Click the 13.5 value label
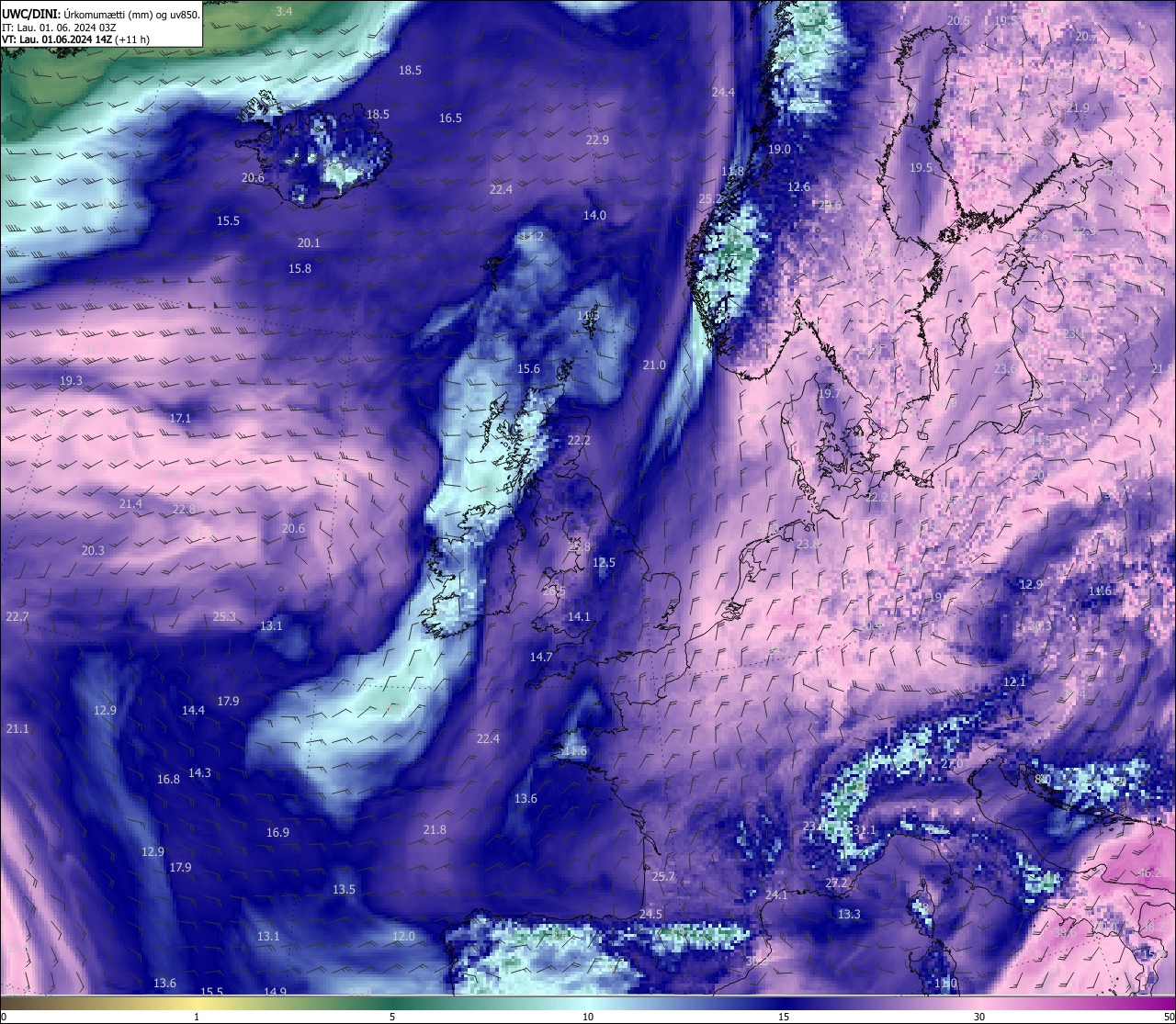This screenshot has height=1024, width=1176. [x=344, y=889]
